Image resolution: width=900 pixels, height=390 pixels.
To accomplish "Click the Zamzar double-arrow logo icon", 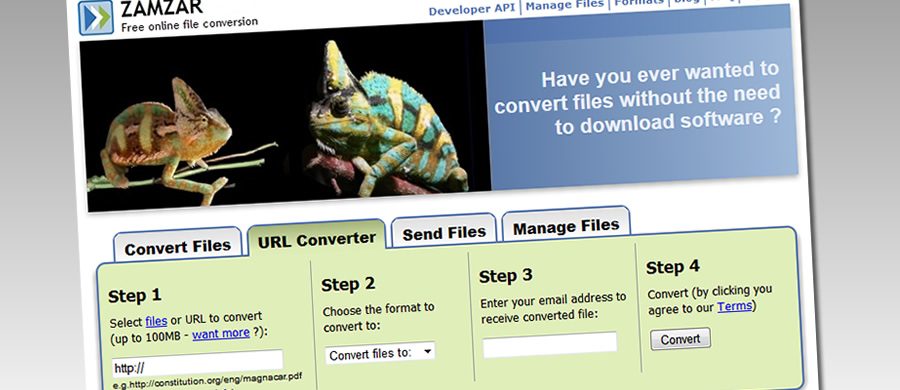I will coord(96,17).
